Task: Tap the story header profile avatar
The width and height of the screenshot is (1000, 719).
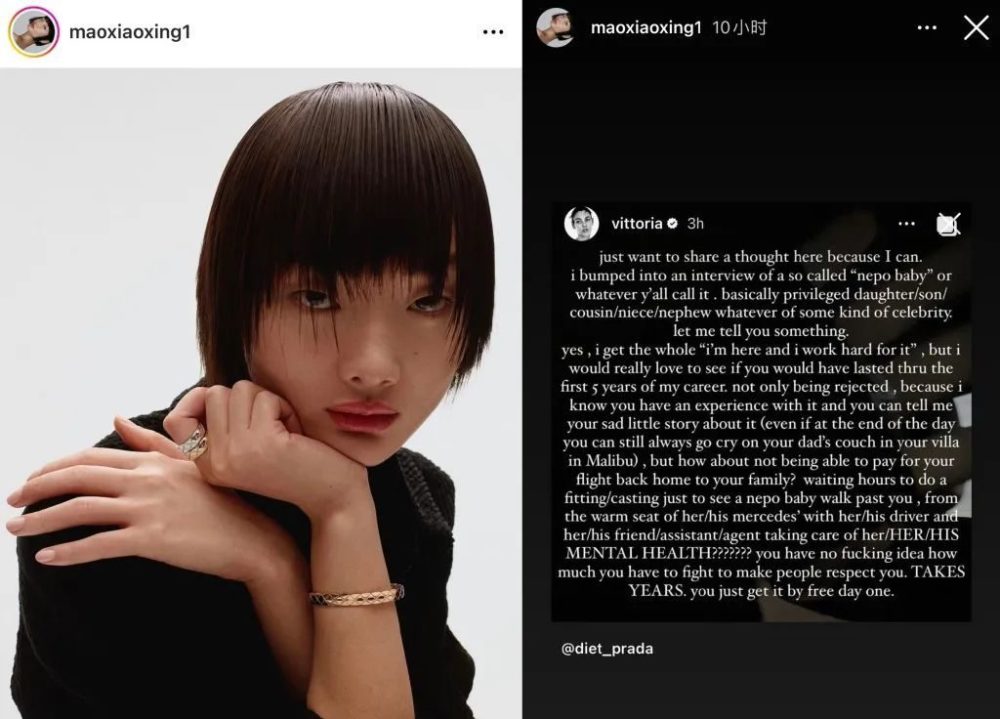Action: pos(554,28)
